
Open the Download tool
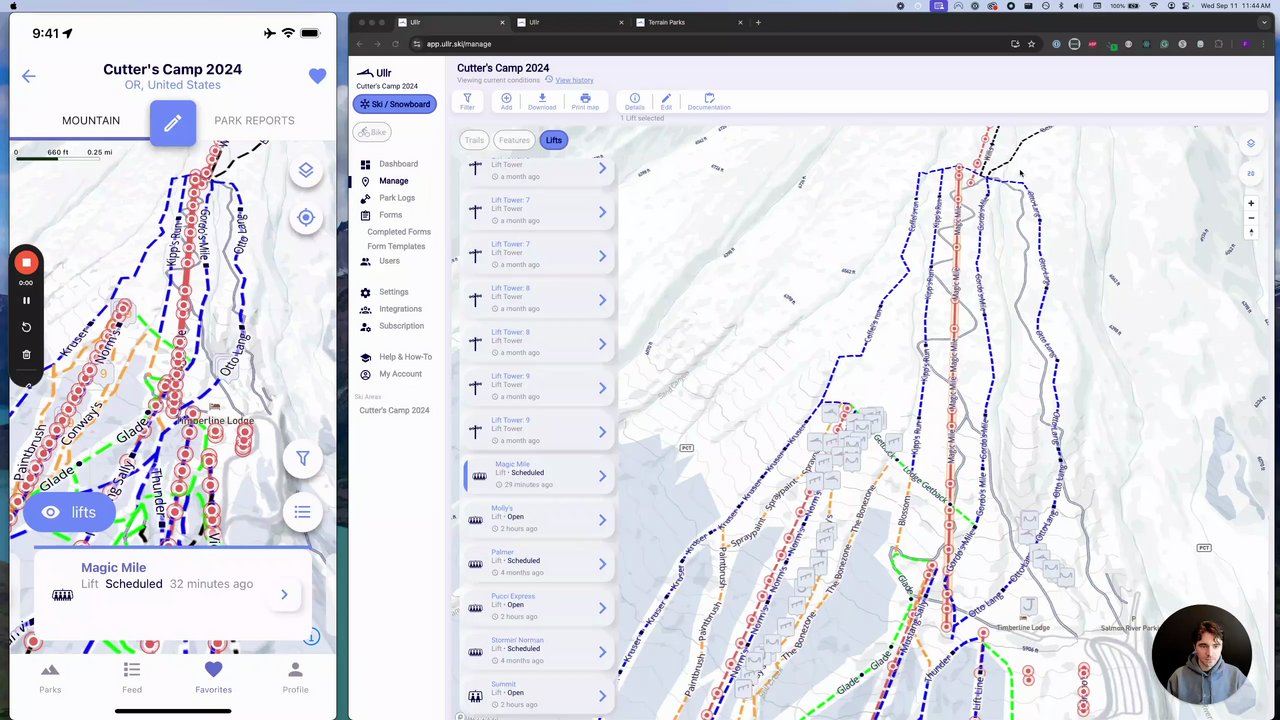(x=542, y=101)
